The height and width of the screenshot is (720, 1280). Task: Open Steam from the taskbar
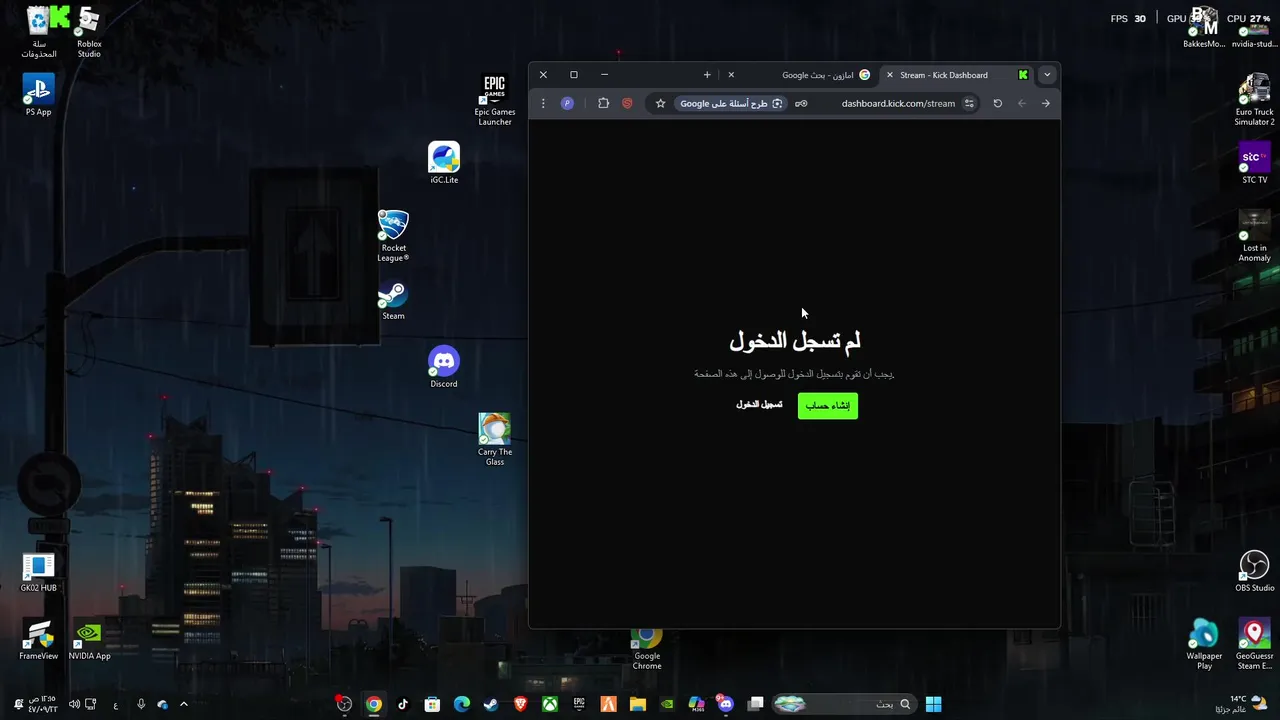pyautogui.click(x=491, y=704)
